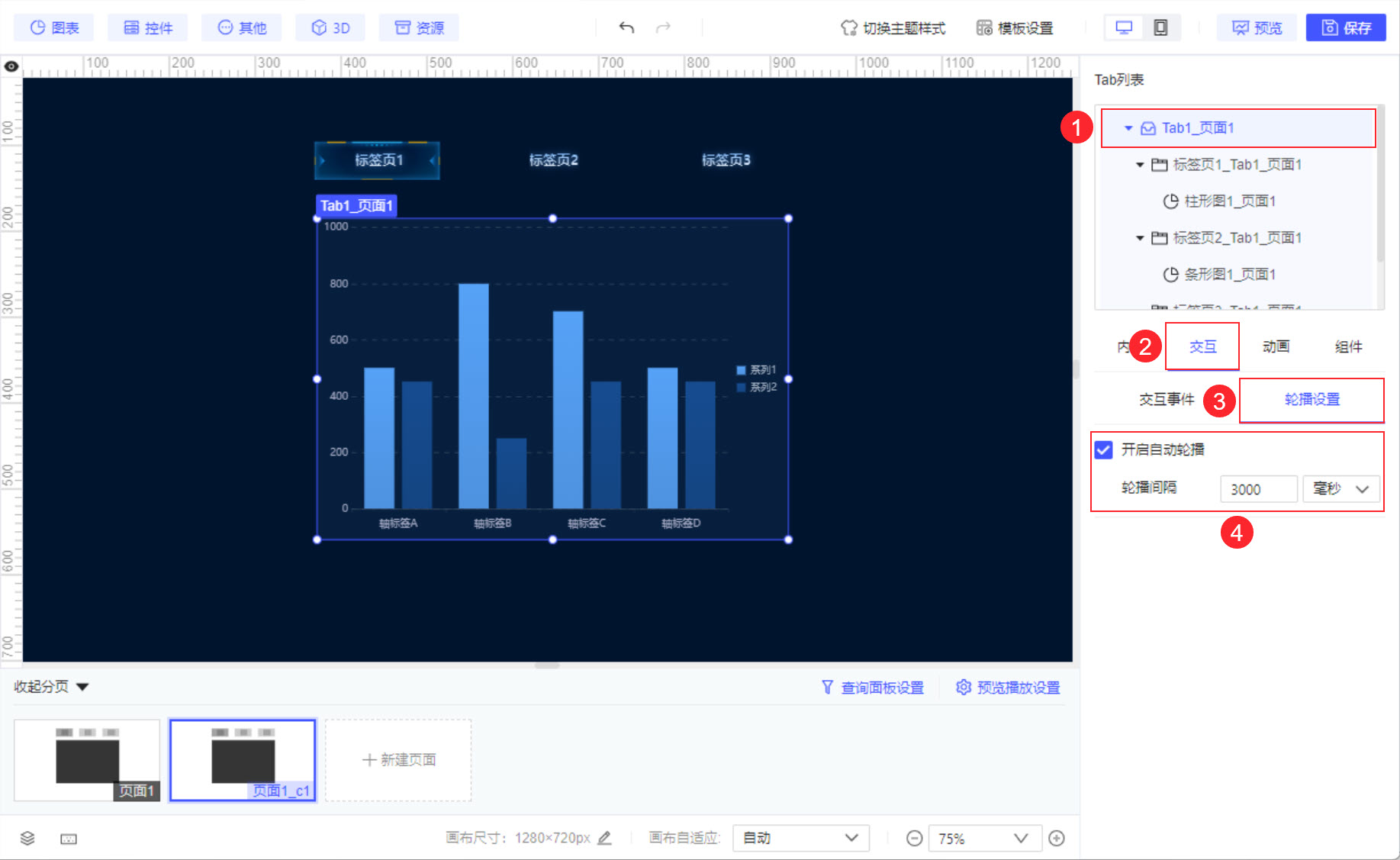Click the 预览 preview button
Viewport: 1400px width, 860px height.
pyautogui.click(x=1257, y=27)
